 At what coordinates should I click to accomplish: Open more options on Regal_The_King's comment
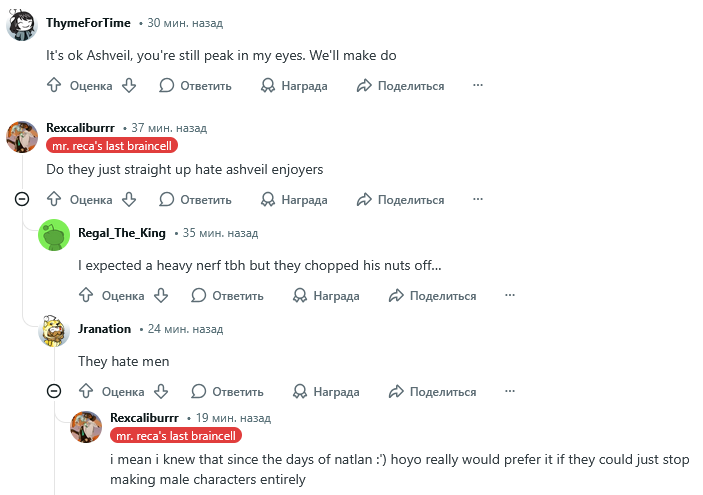point(510,296)
